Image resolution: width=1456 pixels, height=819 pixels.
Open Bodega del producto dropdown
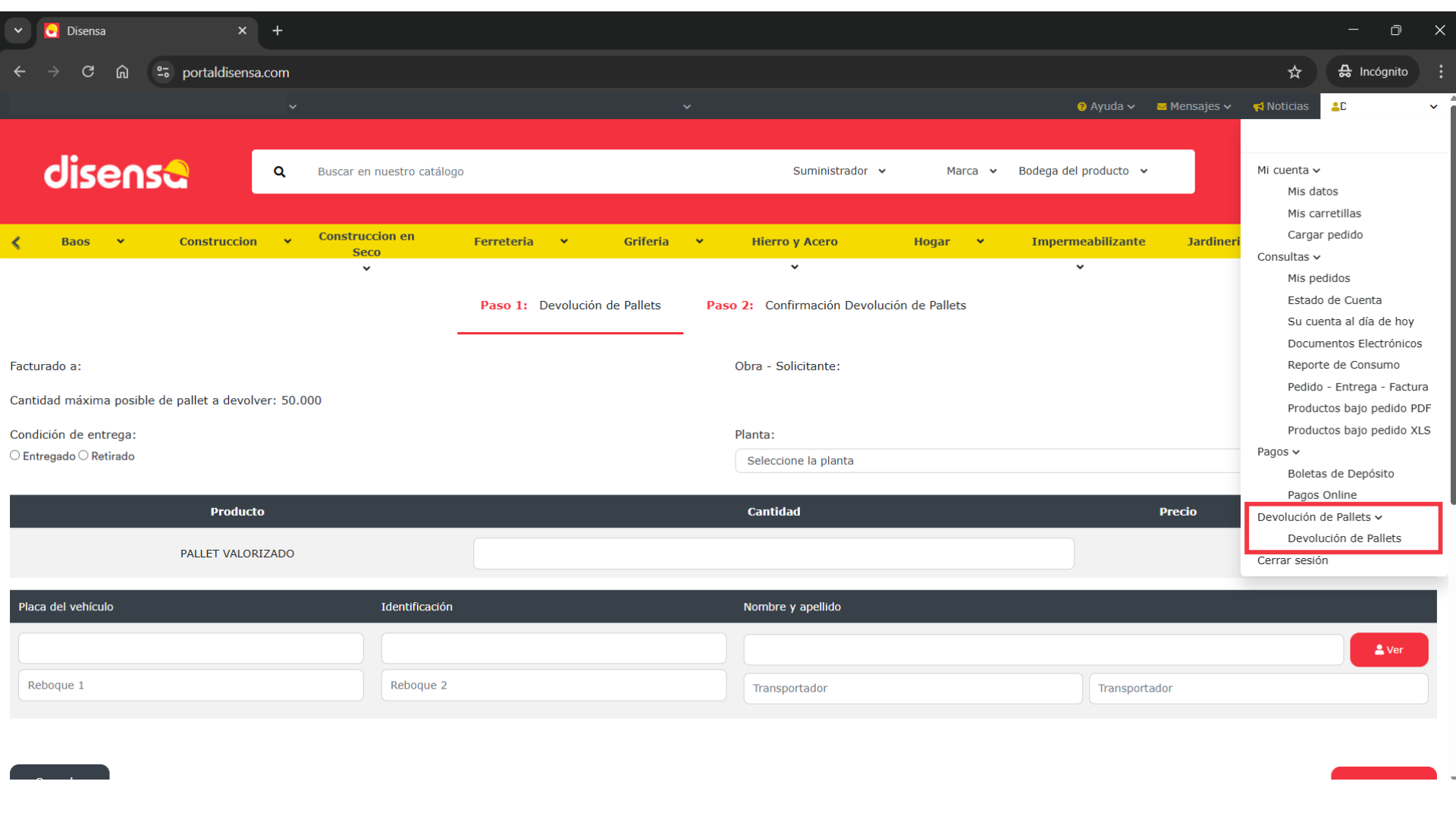click(x=1083, y=171)
